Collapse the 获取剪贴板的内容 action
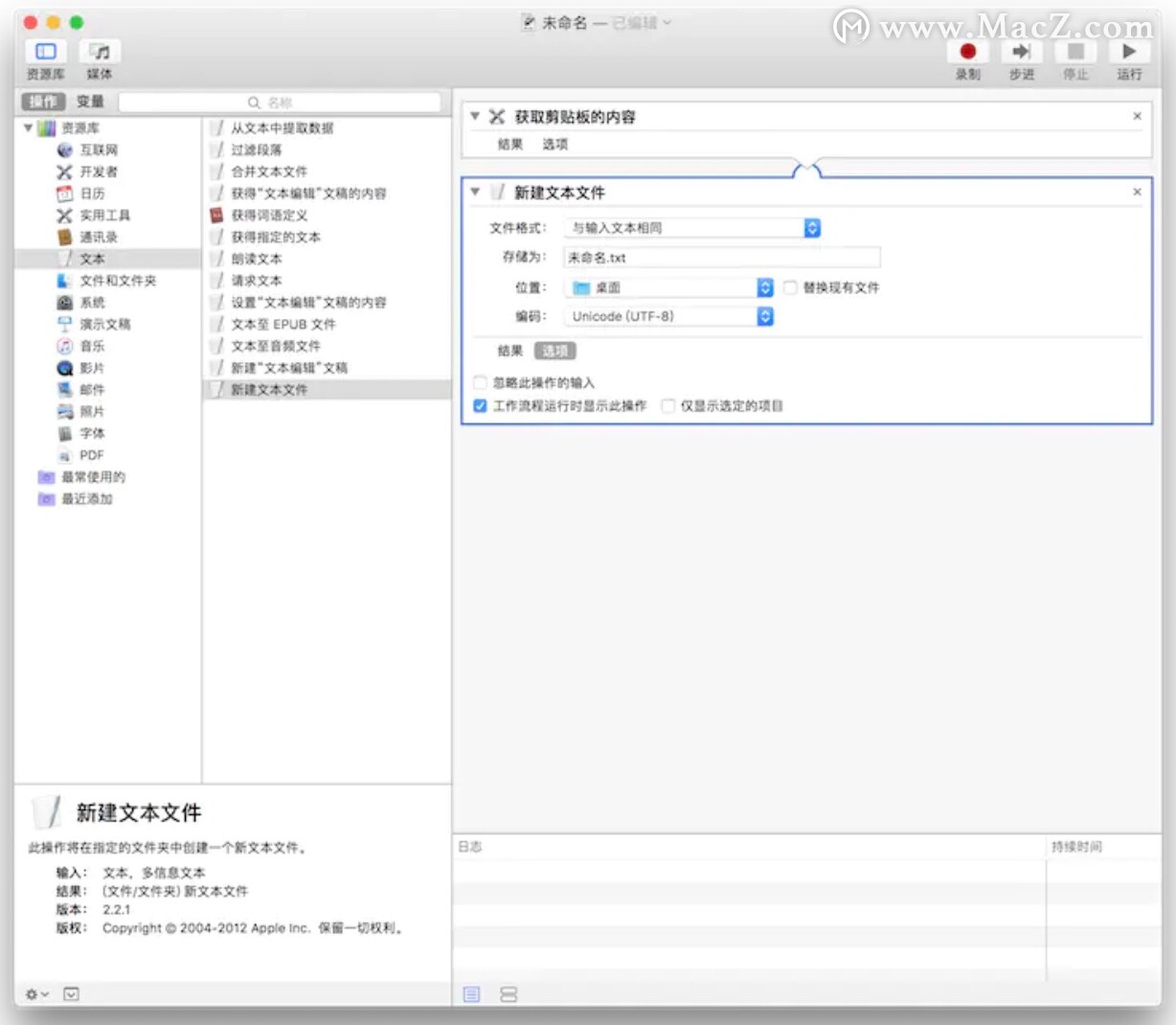 [475, 116]
